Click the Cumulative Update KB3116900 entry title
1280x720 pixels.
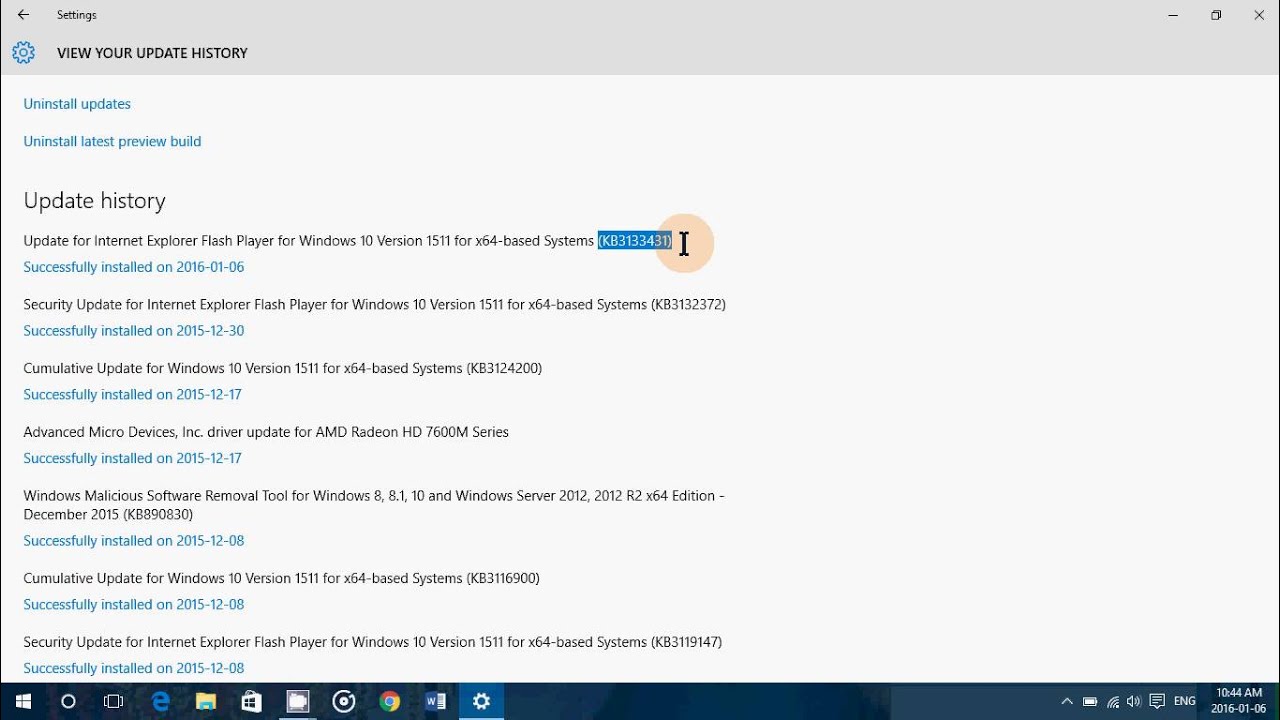click(282, 578)
